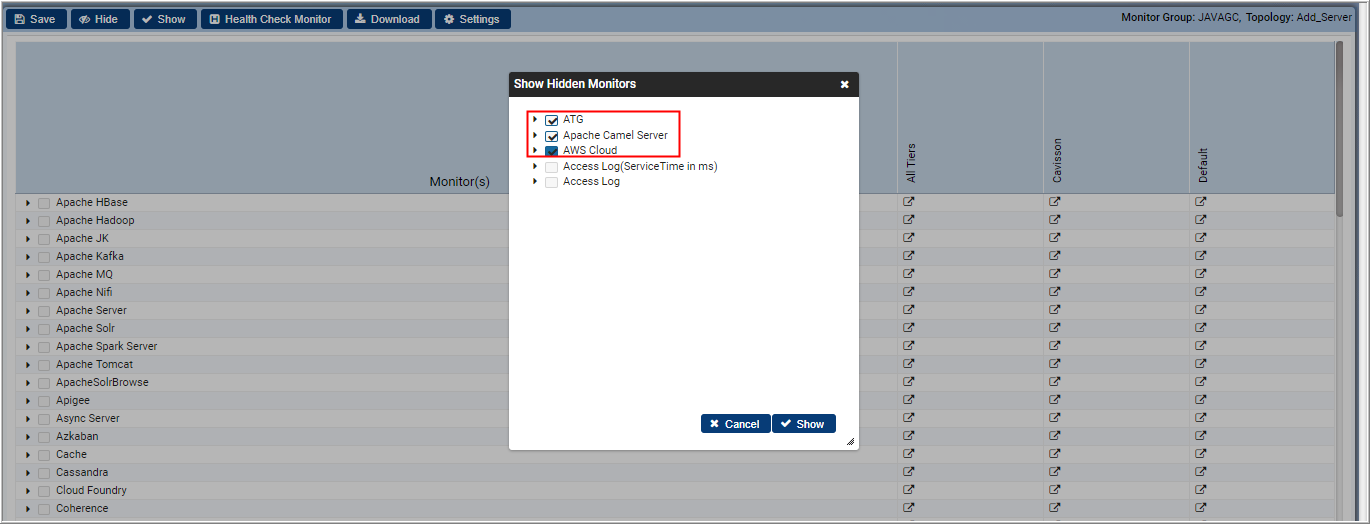
Task: Uncheck the ATG checkbox
Action: [x=551, y=121]
